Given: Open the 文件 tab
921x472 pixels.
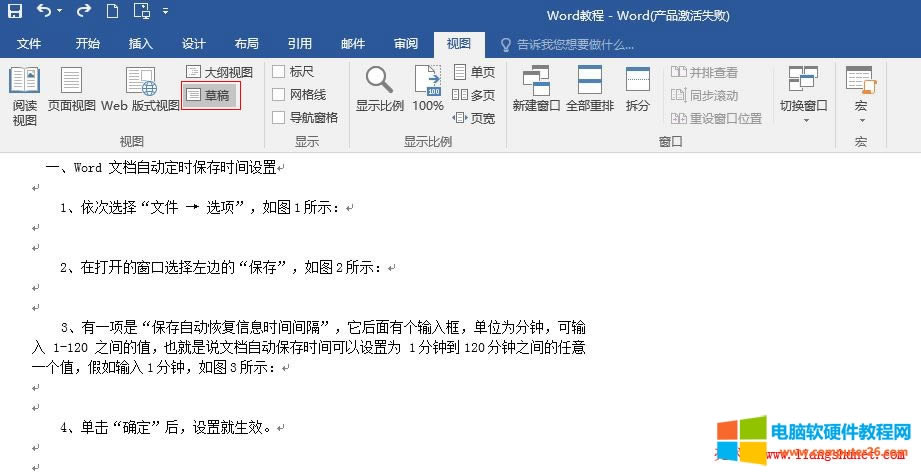Looking at the screenshot, I should [29, 43].
